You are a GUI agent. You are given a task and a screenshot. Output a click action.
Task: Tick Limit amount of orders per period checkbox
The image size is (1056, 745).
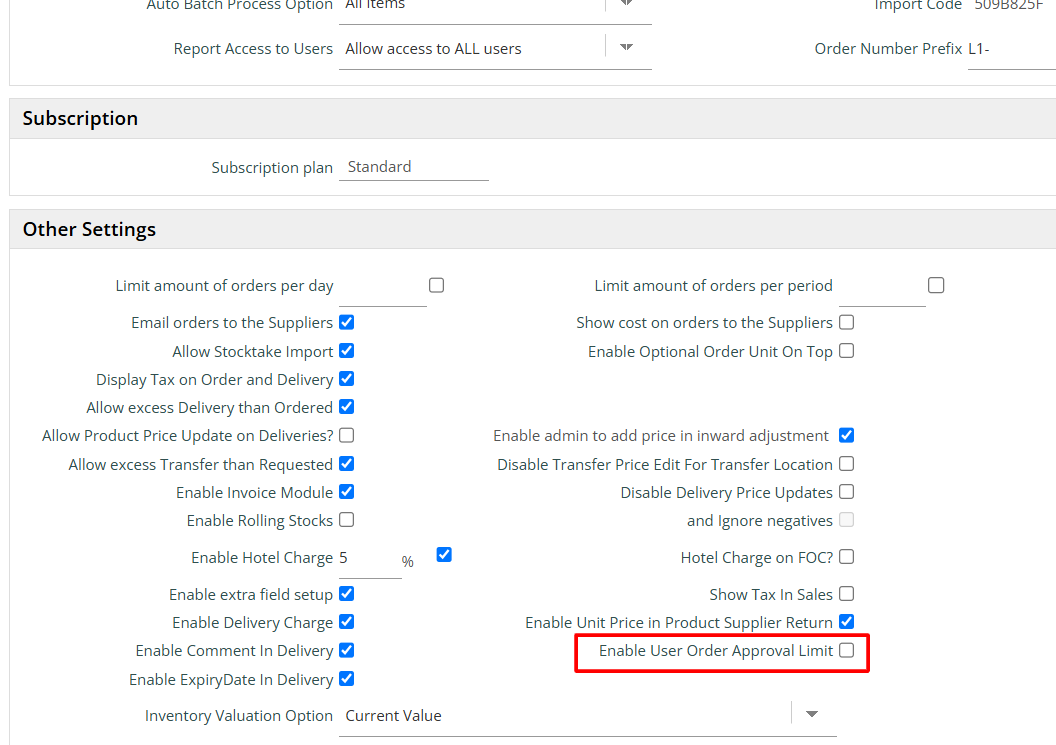[935, 286]
